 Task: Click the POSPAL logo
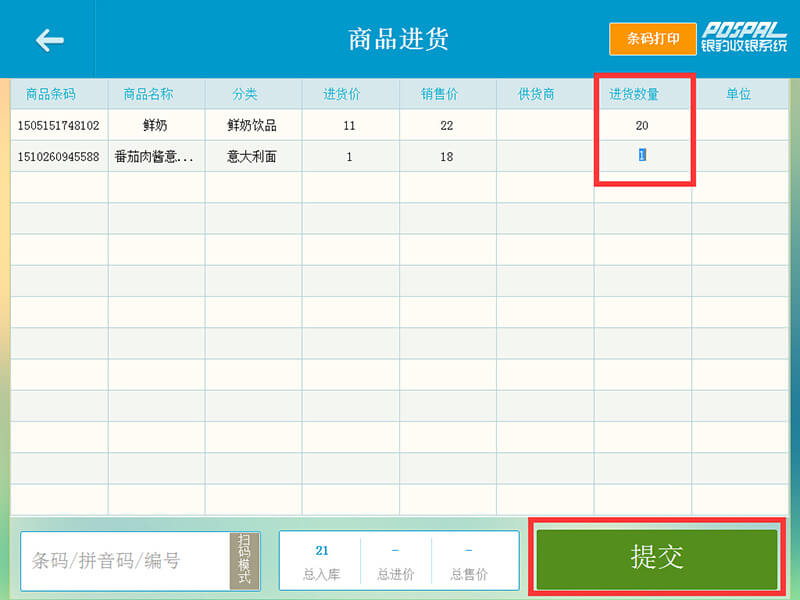coord(743,38)
